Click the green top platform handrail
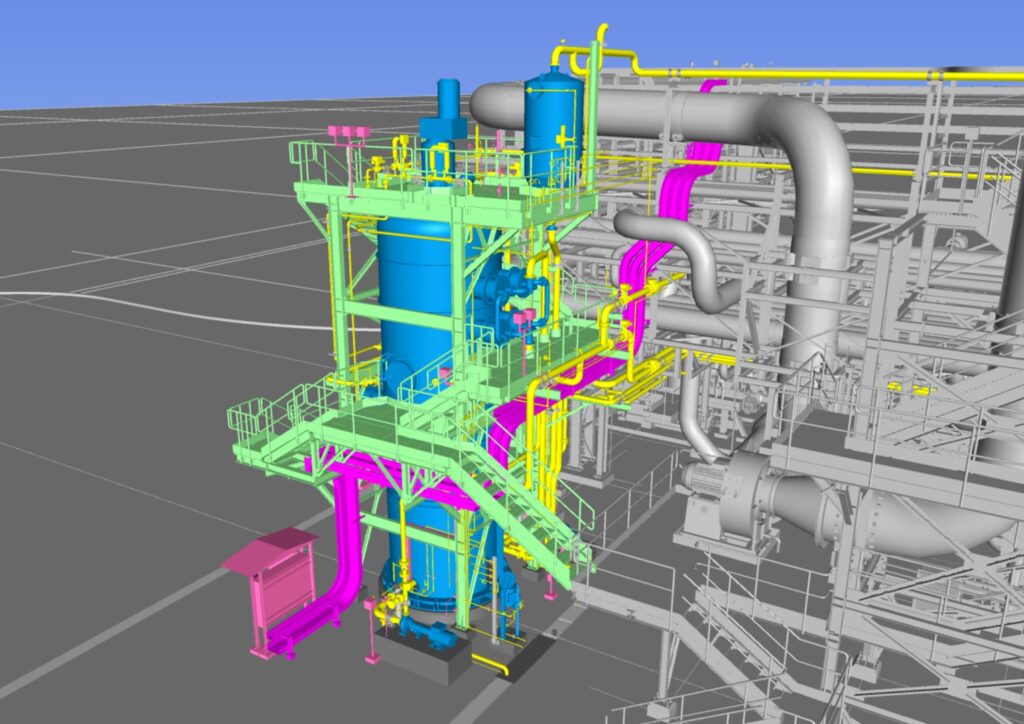Image resolution: width=1024 pixels, height=724 pixels. pyautogui.click(x=320, y=160)
